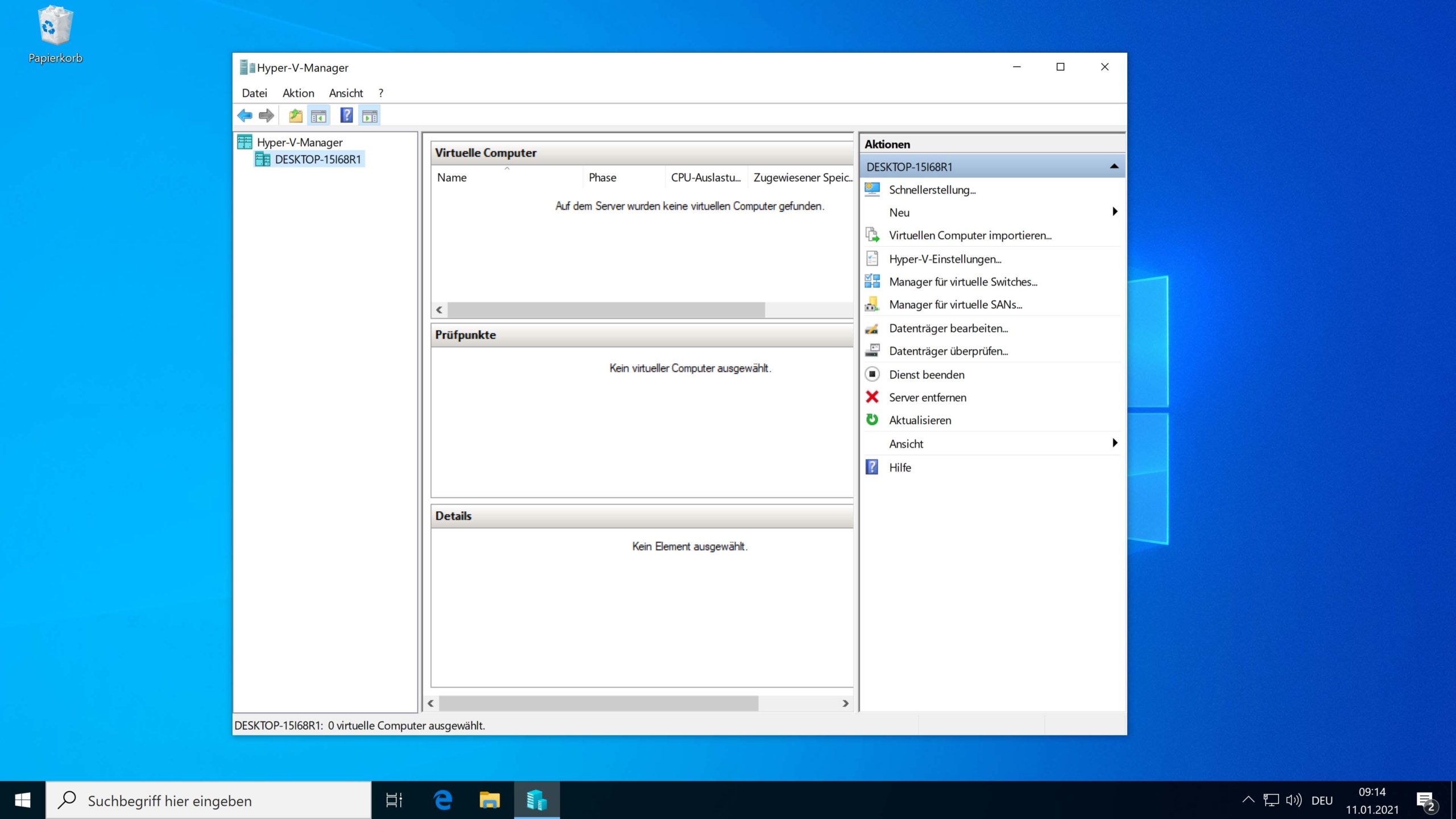Click the Datenträger bearbeiten icon
This screenshot has height=819, width=1456.
coord(872,328)
